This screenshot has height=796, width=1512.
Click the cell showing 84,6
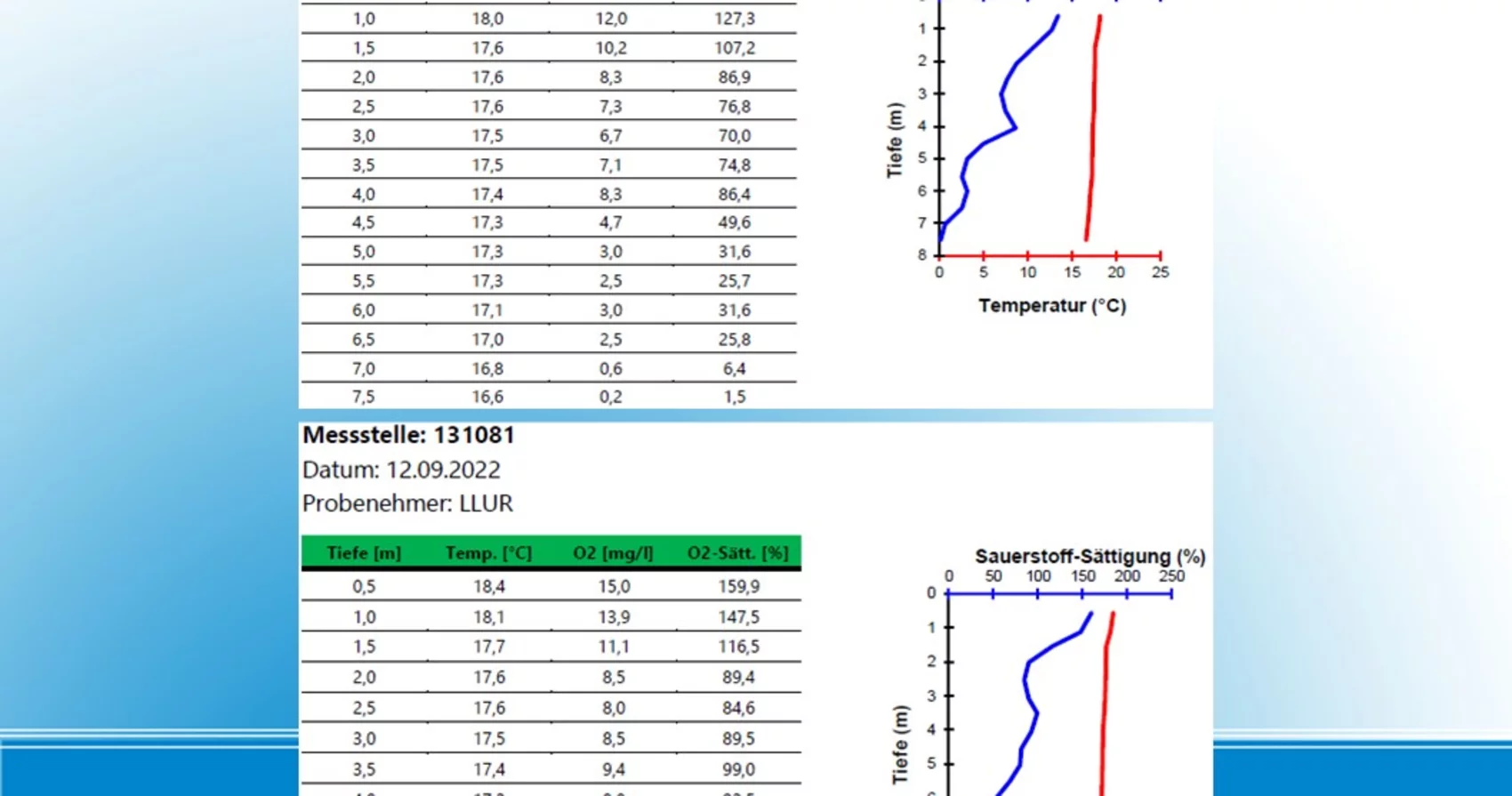tap(739, 709)
